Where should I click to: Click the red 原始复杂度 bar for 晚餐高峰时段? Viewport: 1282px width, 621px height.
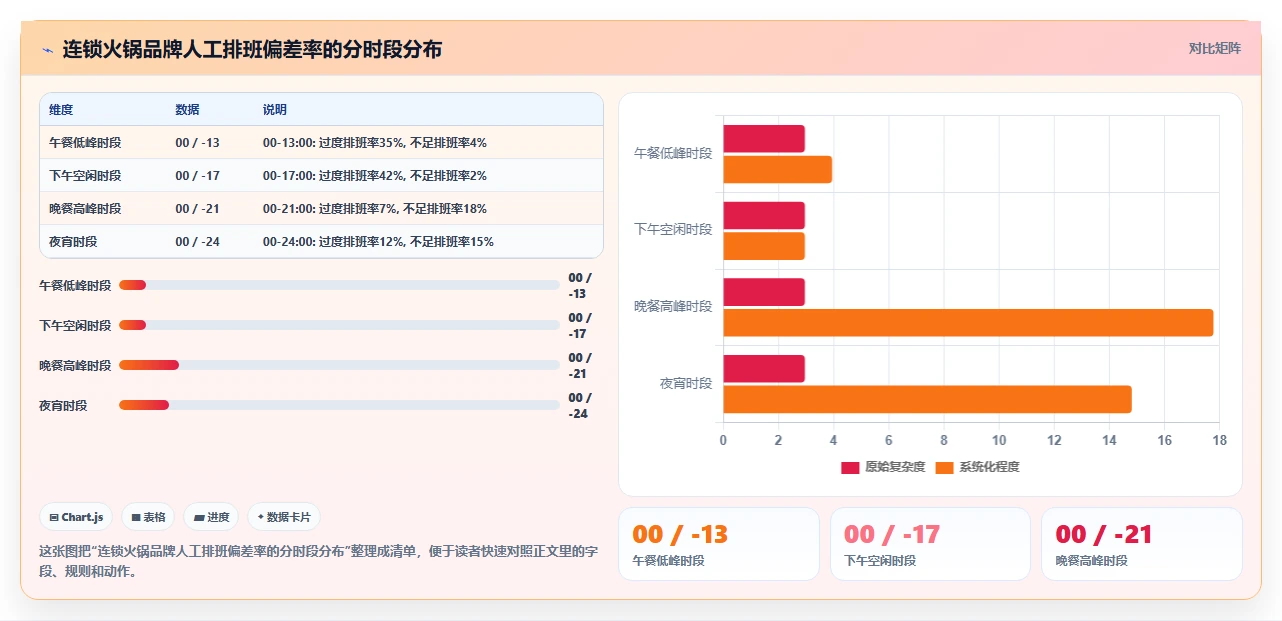764,292
